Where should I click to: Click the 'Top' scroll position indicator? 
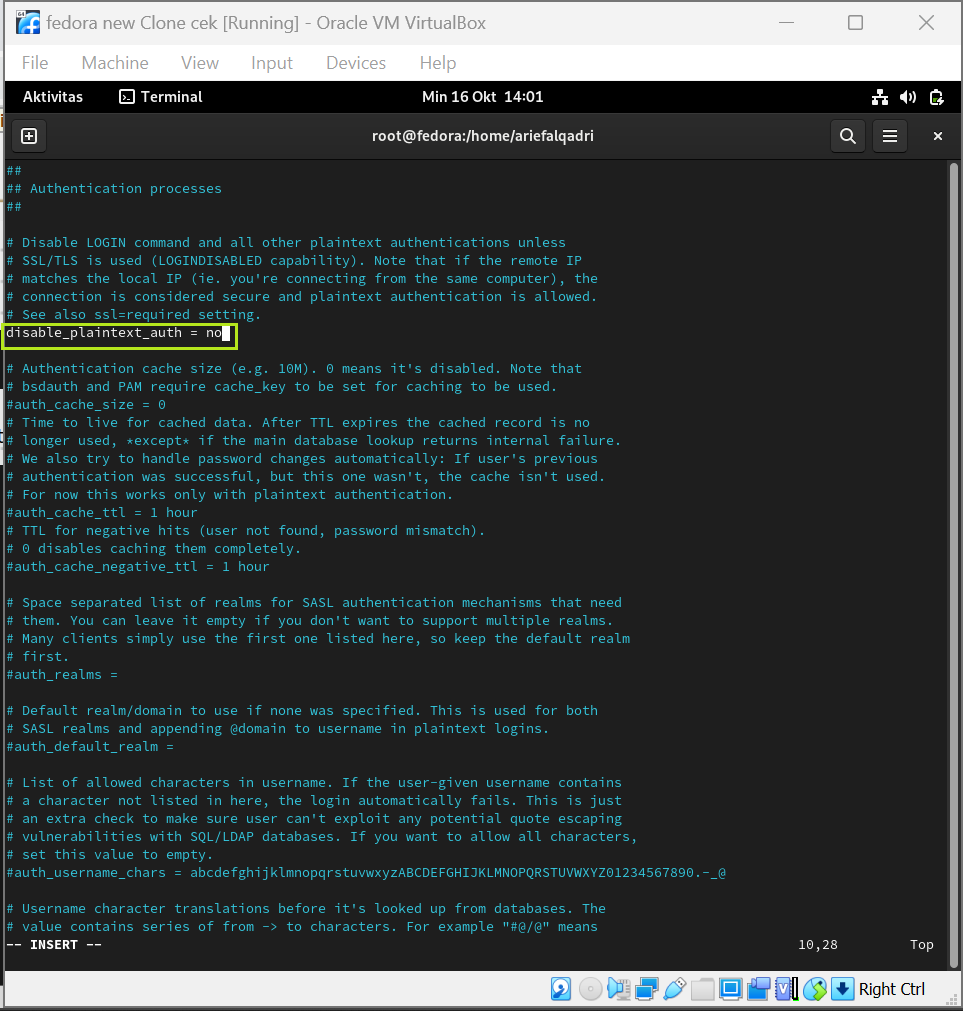tap(922, 945)
